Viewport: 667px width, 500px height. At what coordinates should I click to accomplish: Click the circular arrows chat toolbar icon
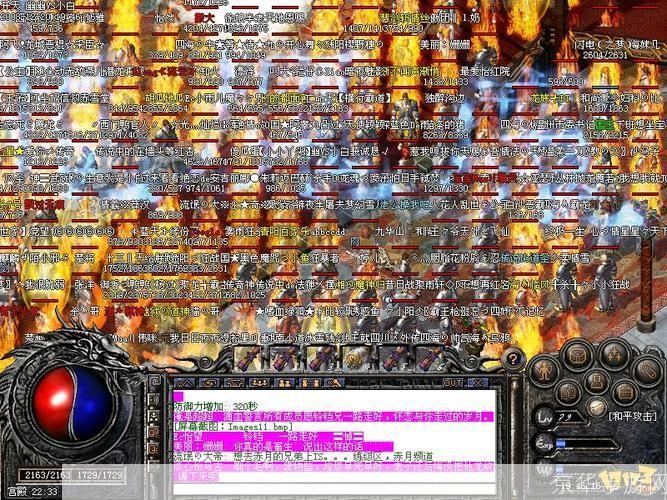[x=210, y=383]
